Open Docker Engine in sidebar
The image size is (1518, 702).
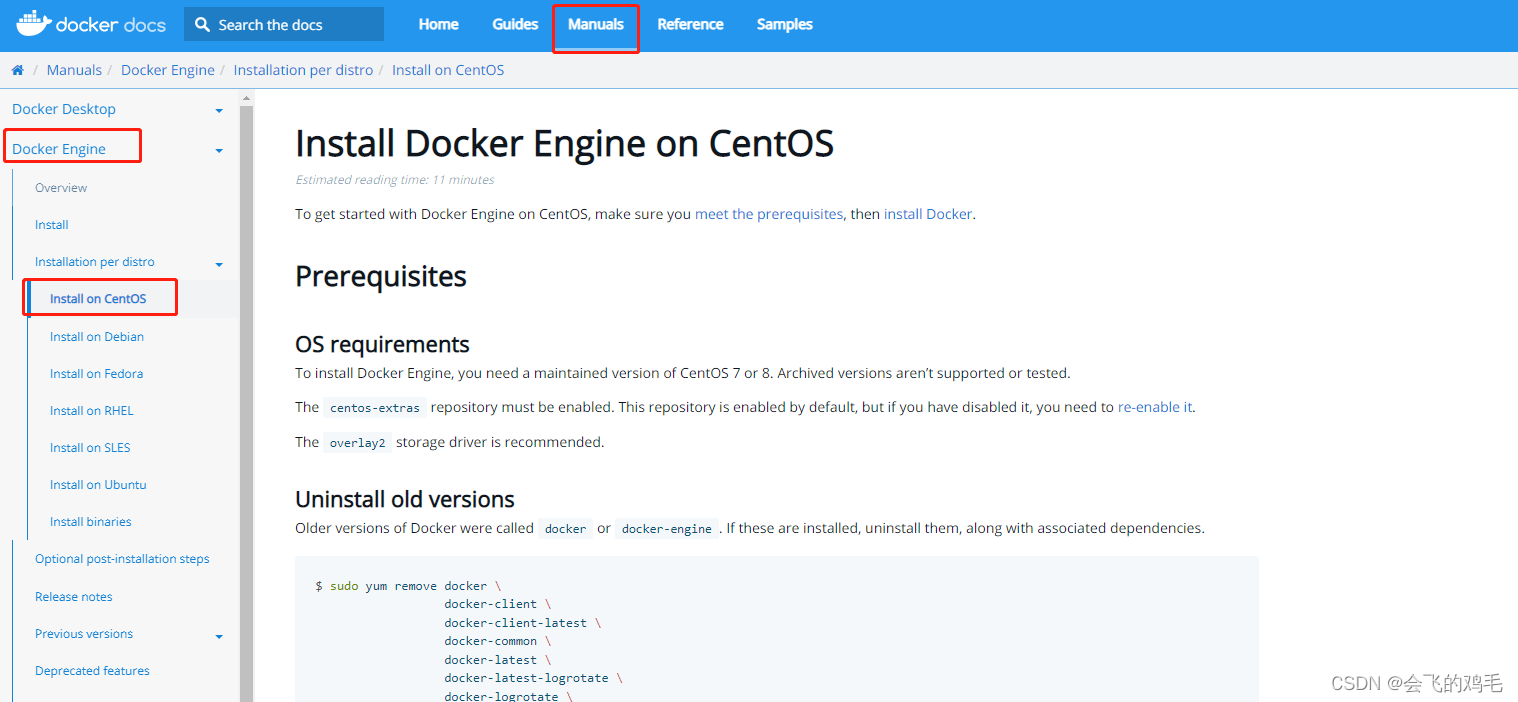tap(59, 149)
